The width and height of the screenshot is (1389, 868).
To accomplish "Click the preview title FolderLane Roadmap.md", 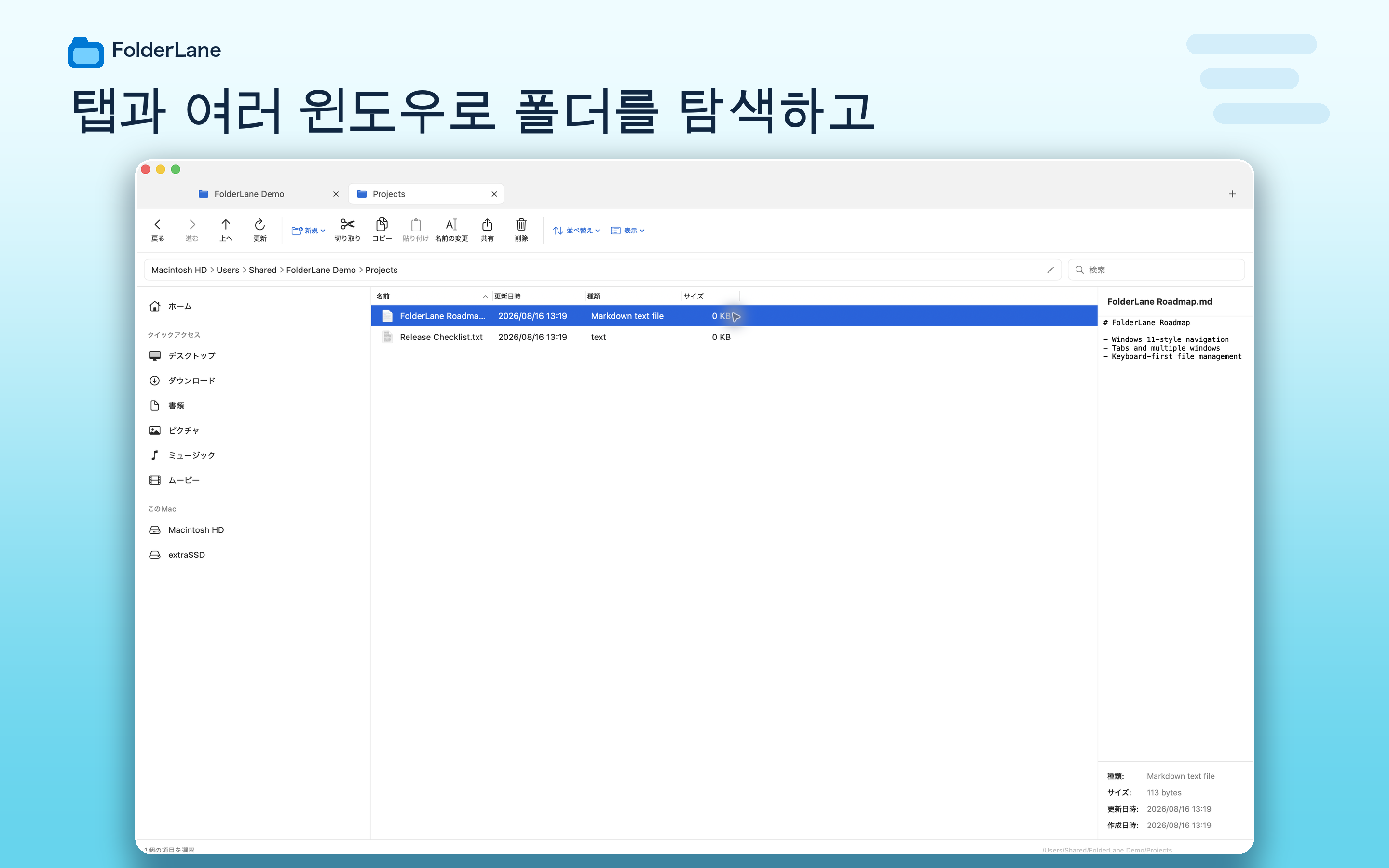I will pyautogui.click(x=1159, y=301).
